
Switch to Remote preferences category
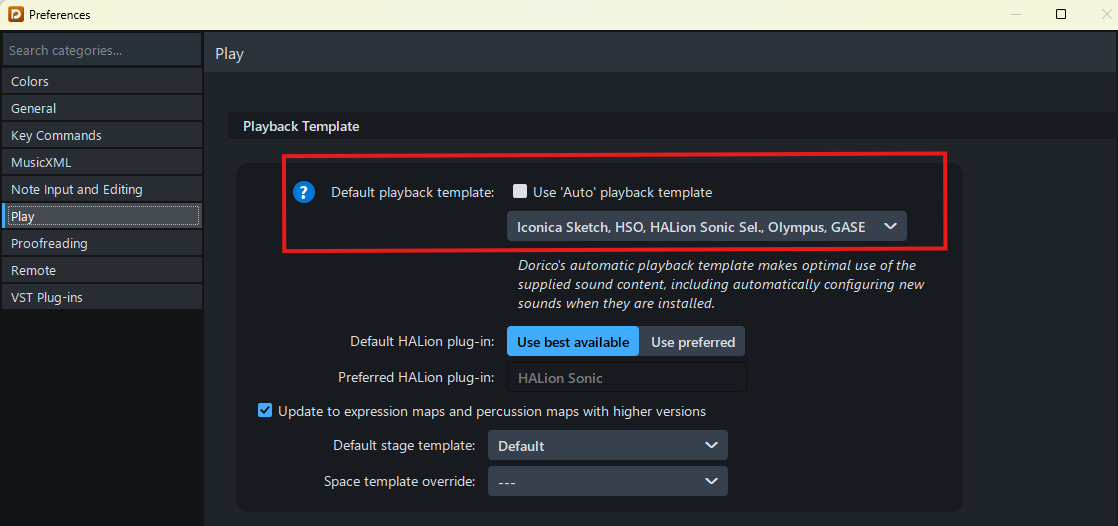[x=101, y=270]
